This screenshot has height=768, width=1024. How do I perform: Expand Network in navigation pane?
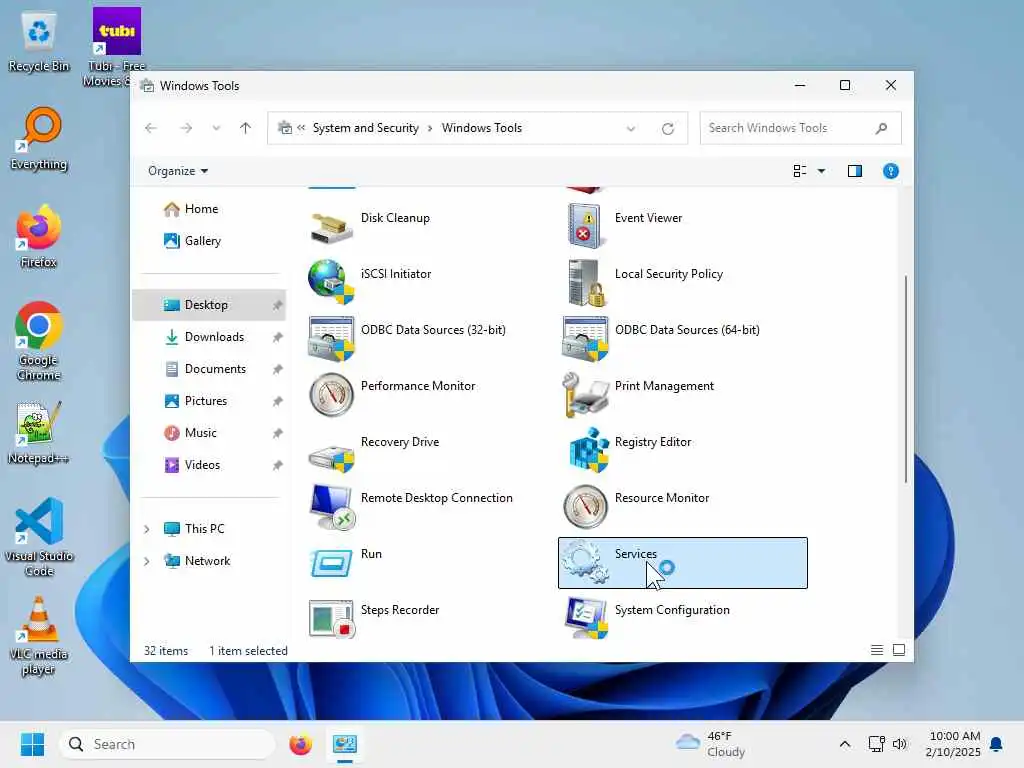(x=147, y=561)
